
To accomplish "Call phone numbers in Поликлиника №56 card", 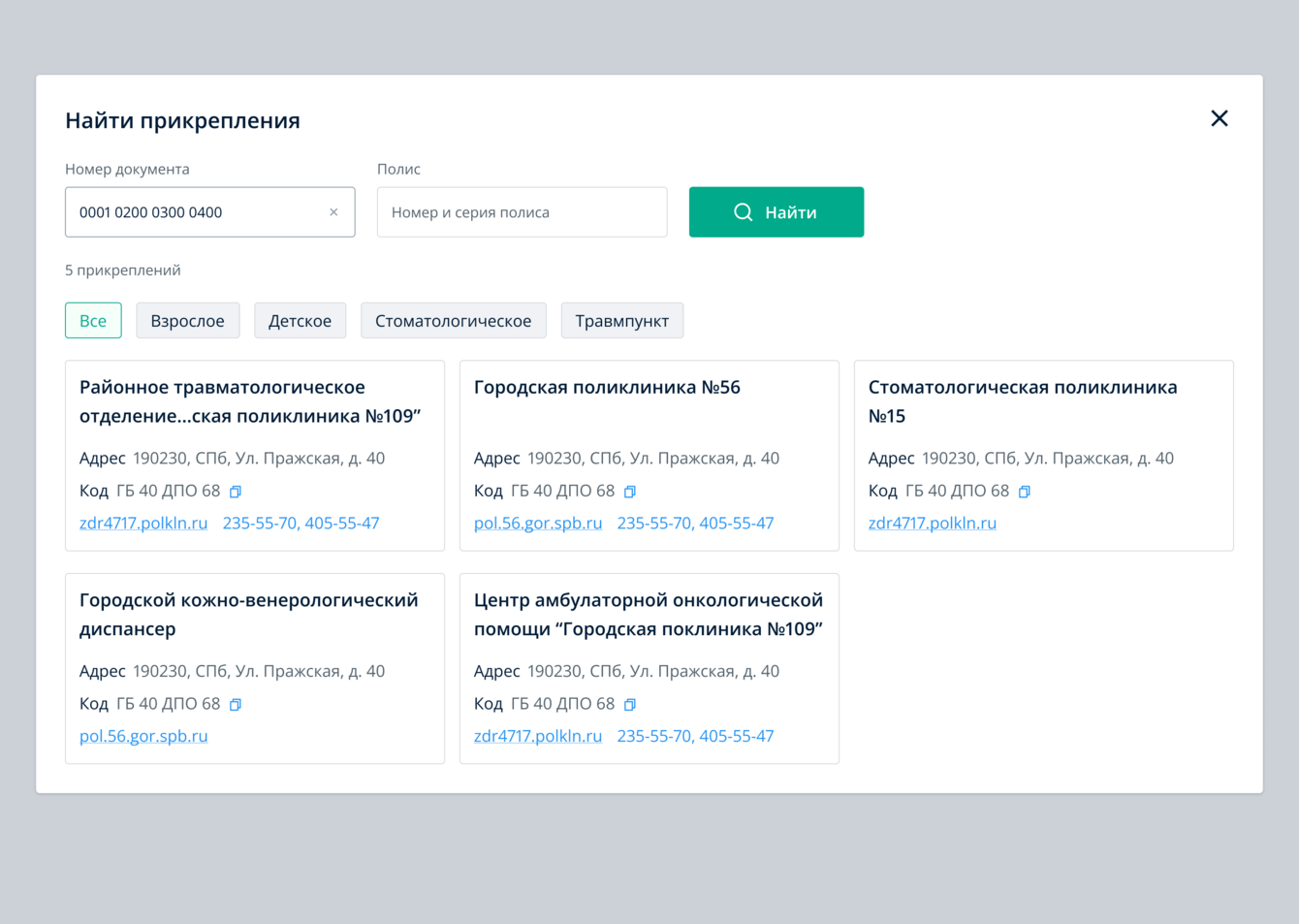I will (695, 524).
